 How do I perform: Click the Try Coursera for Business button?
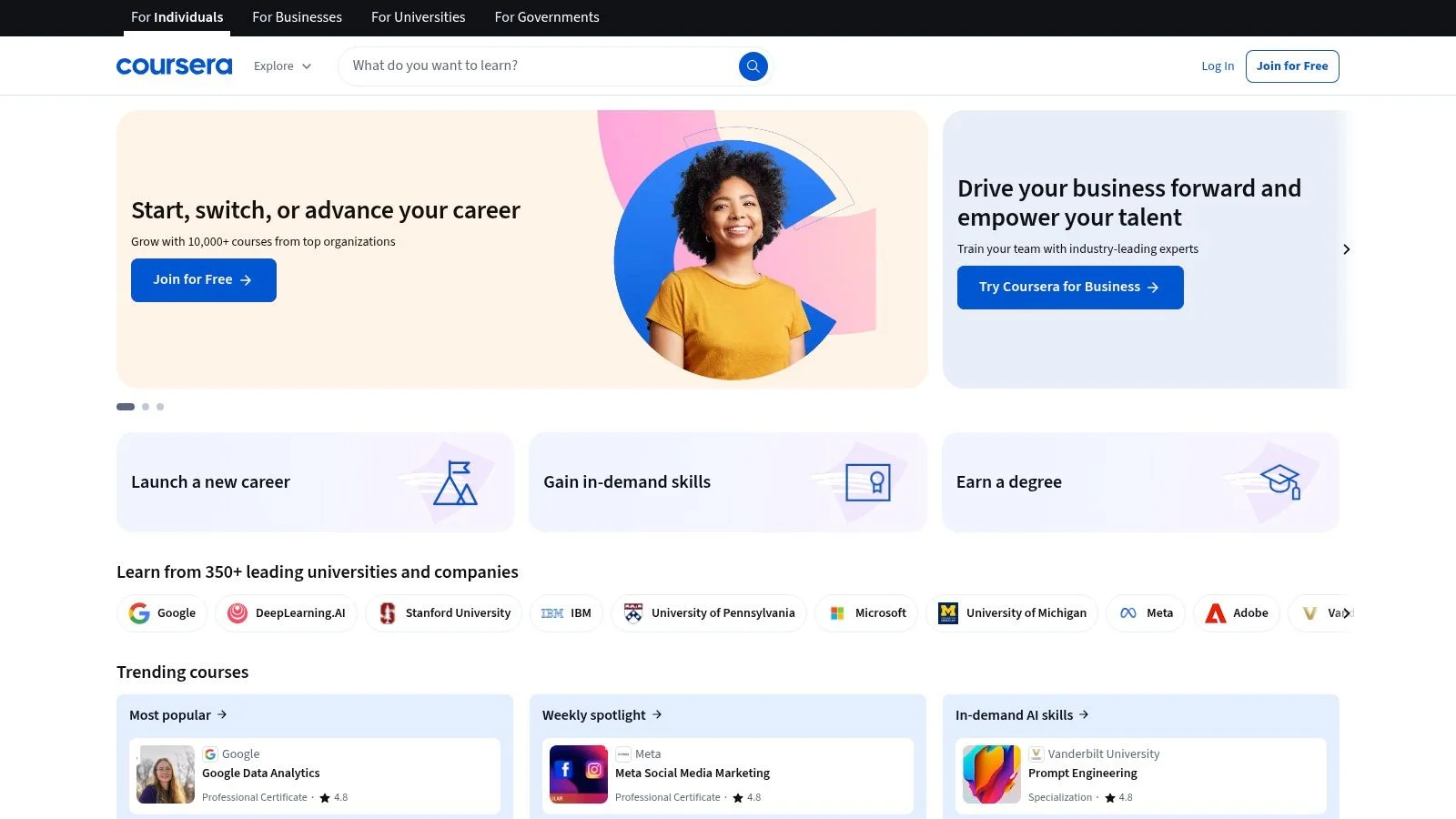pyautogui.click(x=1070, y=288)
